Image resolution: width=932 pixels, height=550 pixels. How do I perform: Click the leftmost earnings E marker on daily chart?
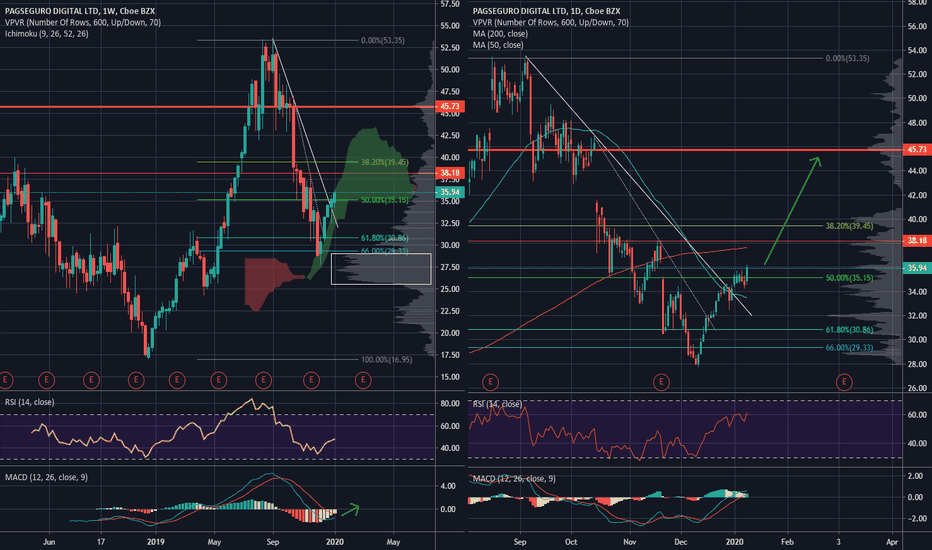click(x=490, y=382)
